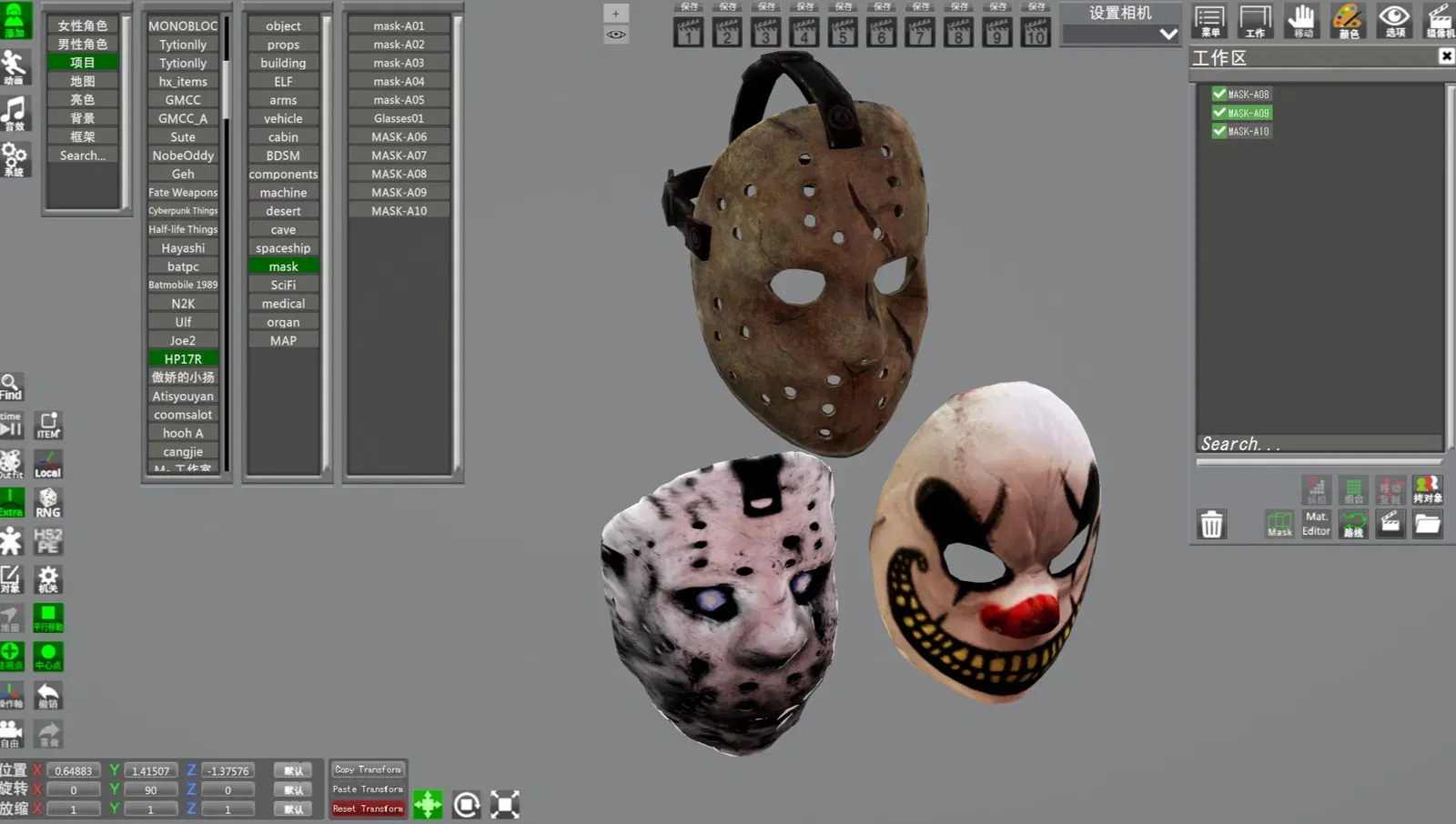Click the 撤销 undo arrow icon
Viewport: 1456px width, 824px height.
48,696
